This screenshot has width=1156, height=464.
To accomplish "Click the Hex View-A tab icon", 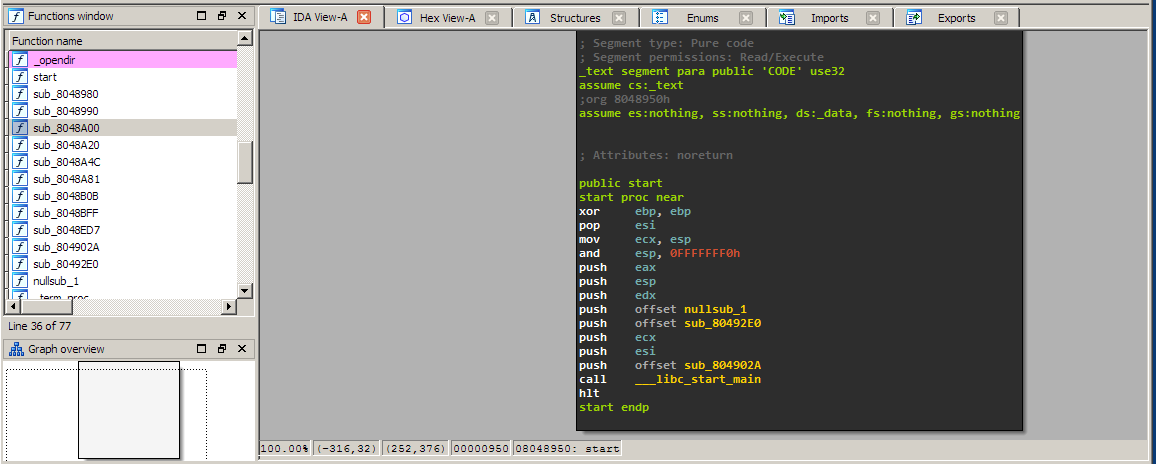I will 404,18.
